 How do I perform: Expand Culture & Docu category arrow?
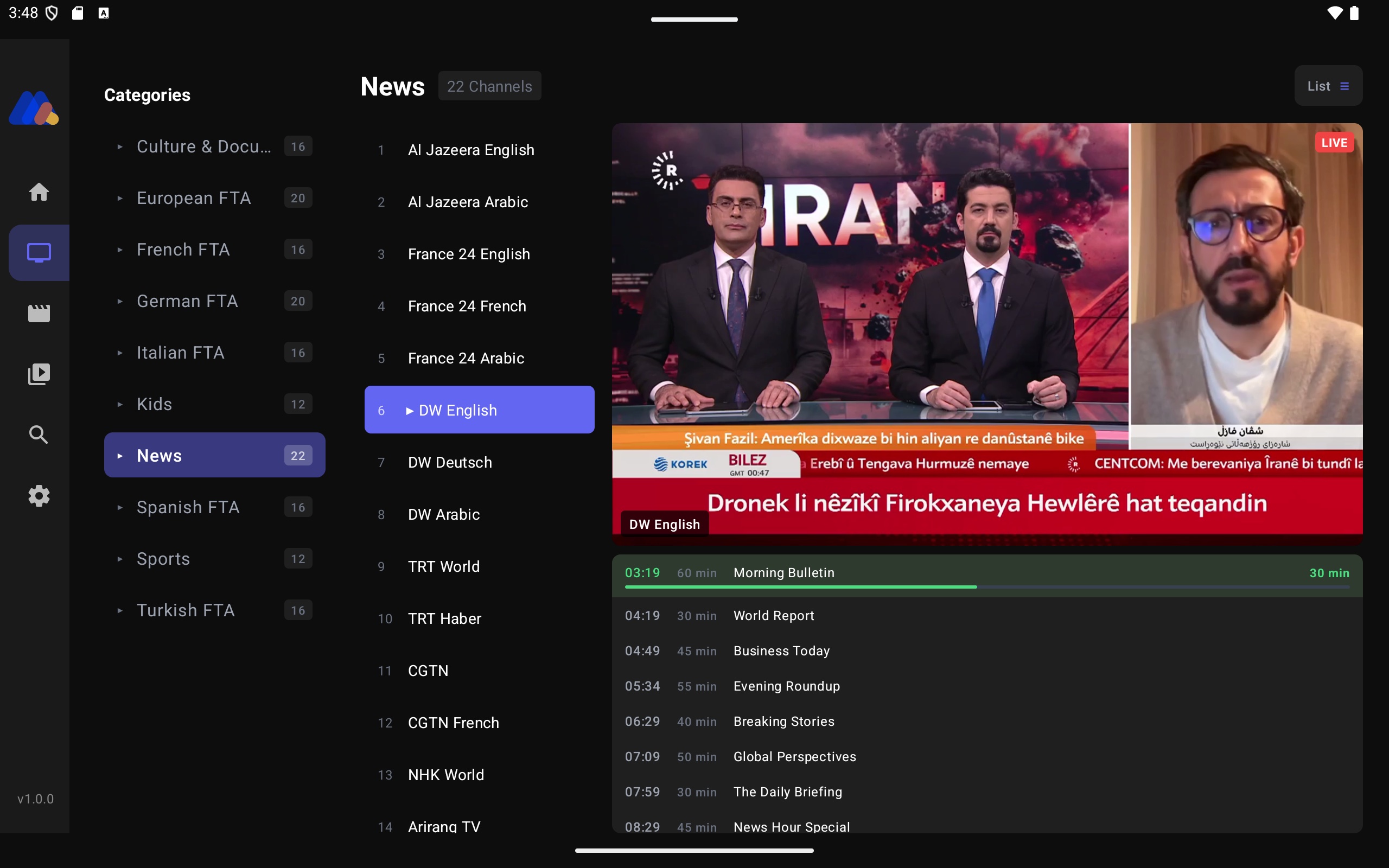[x=119, y=147]
